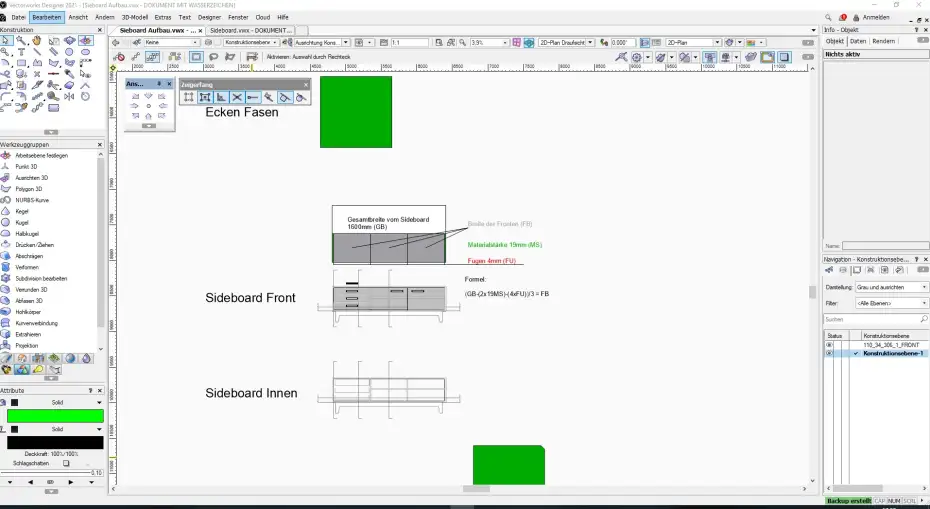This screenshot has height=509, width=930.
Task: Open the 2D-Plan render mode dropdown
Action: [x=693, y=43]
